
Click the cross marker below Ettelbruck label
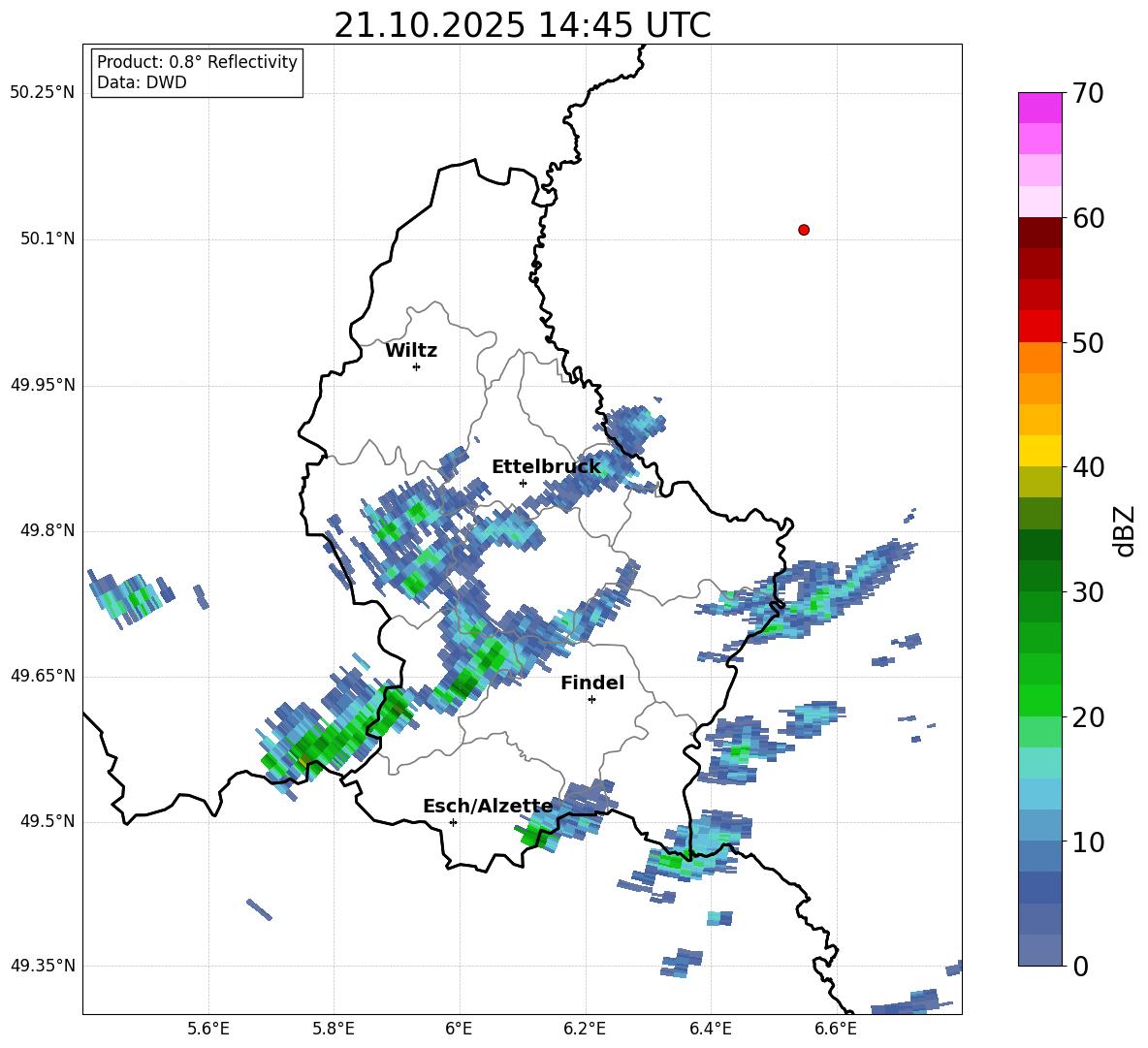pyautogui.click(x=523, y=483)
